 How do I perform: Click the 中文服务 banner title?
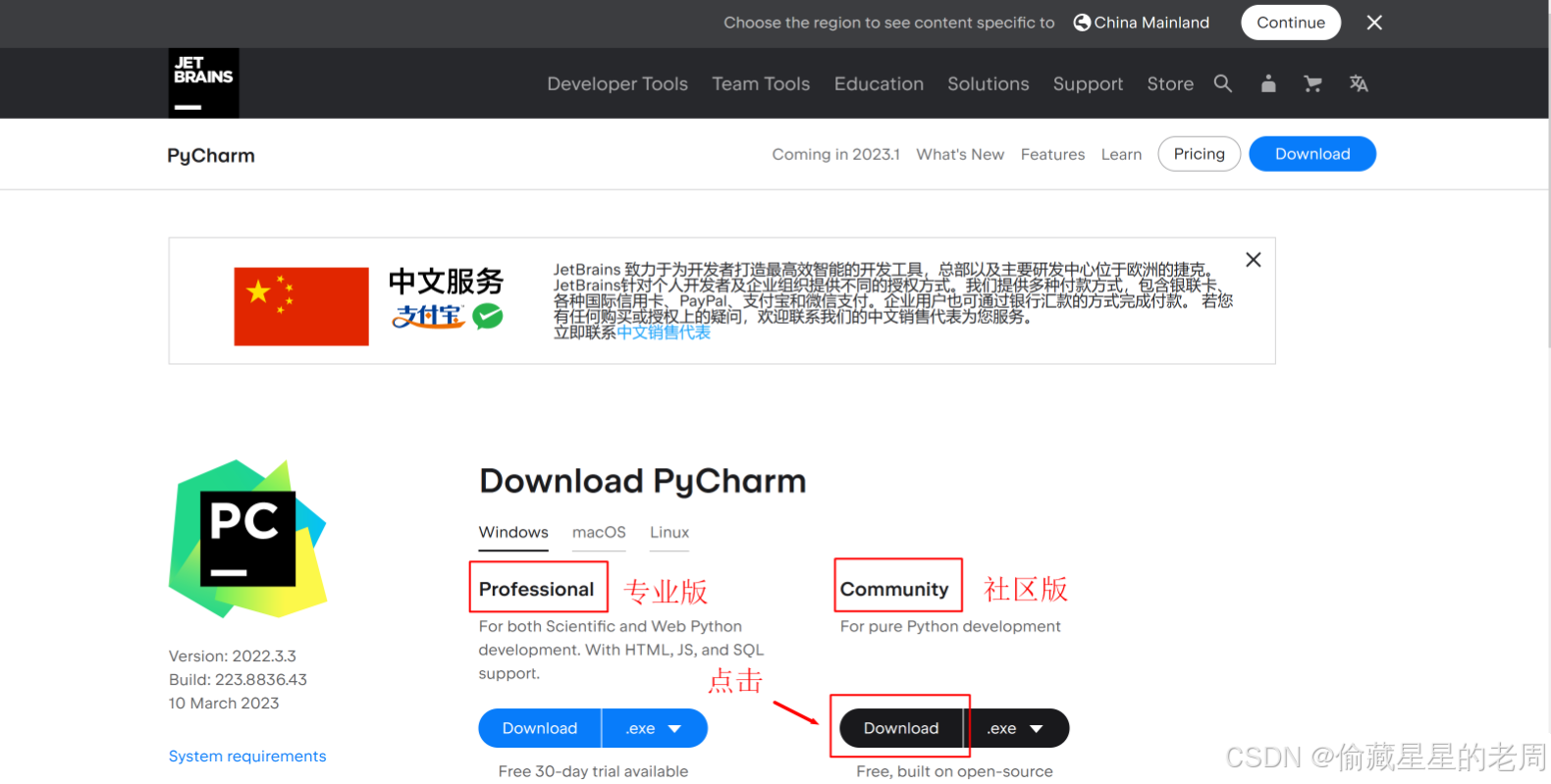tap(447, 282)
